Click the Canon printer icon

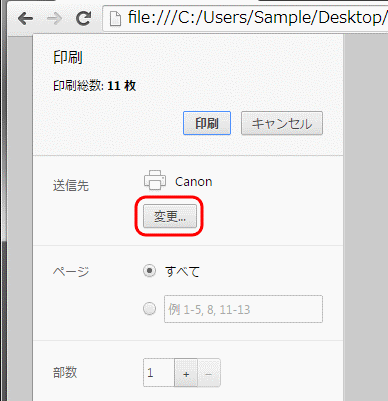[x=155, y=180]
